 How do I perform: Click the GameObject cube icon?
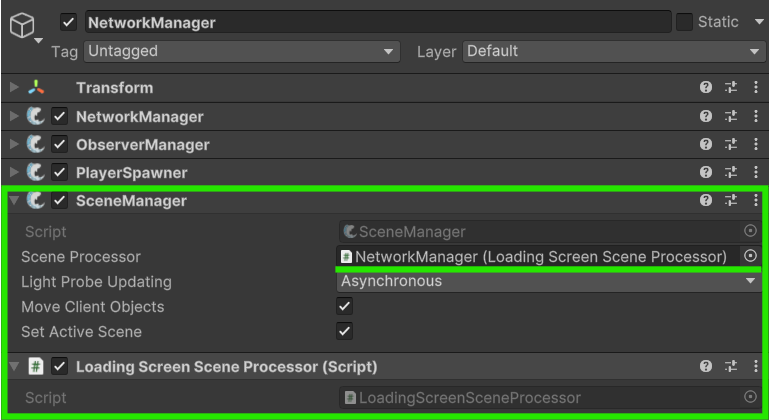[22, 26]
